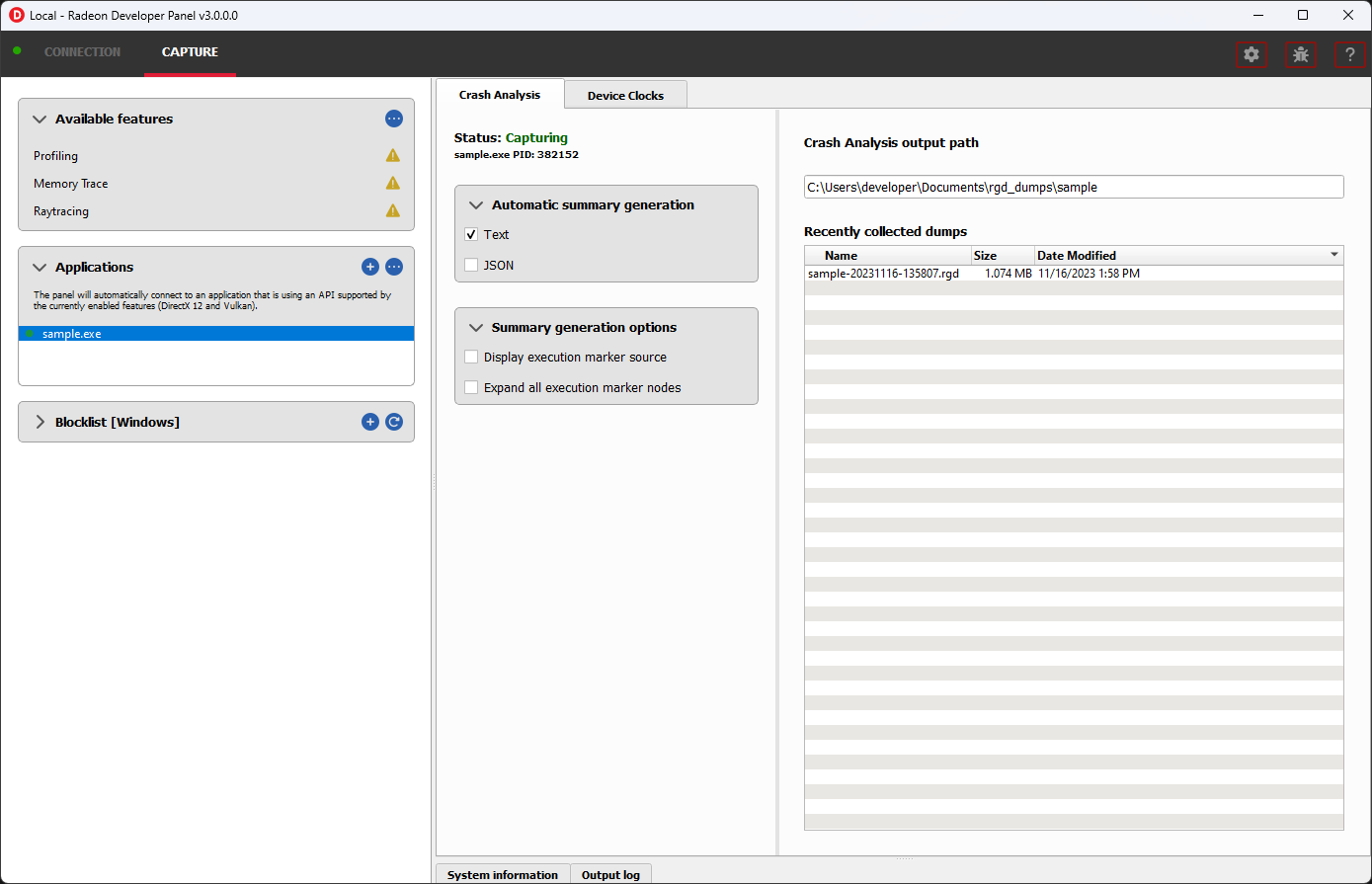Click the Radeon Developer Panel app icon
This screenshot has height=884, width=1372.
[x=16, y=15]
